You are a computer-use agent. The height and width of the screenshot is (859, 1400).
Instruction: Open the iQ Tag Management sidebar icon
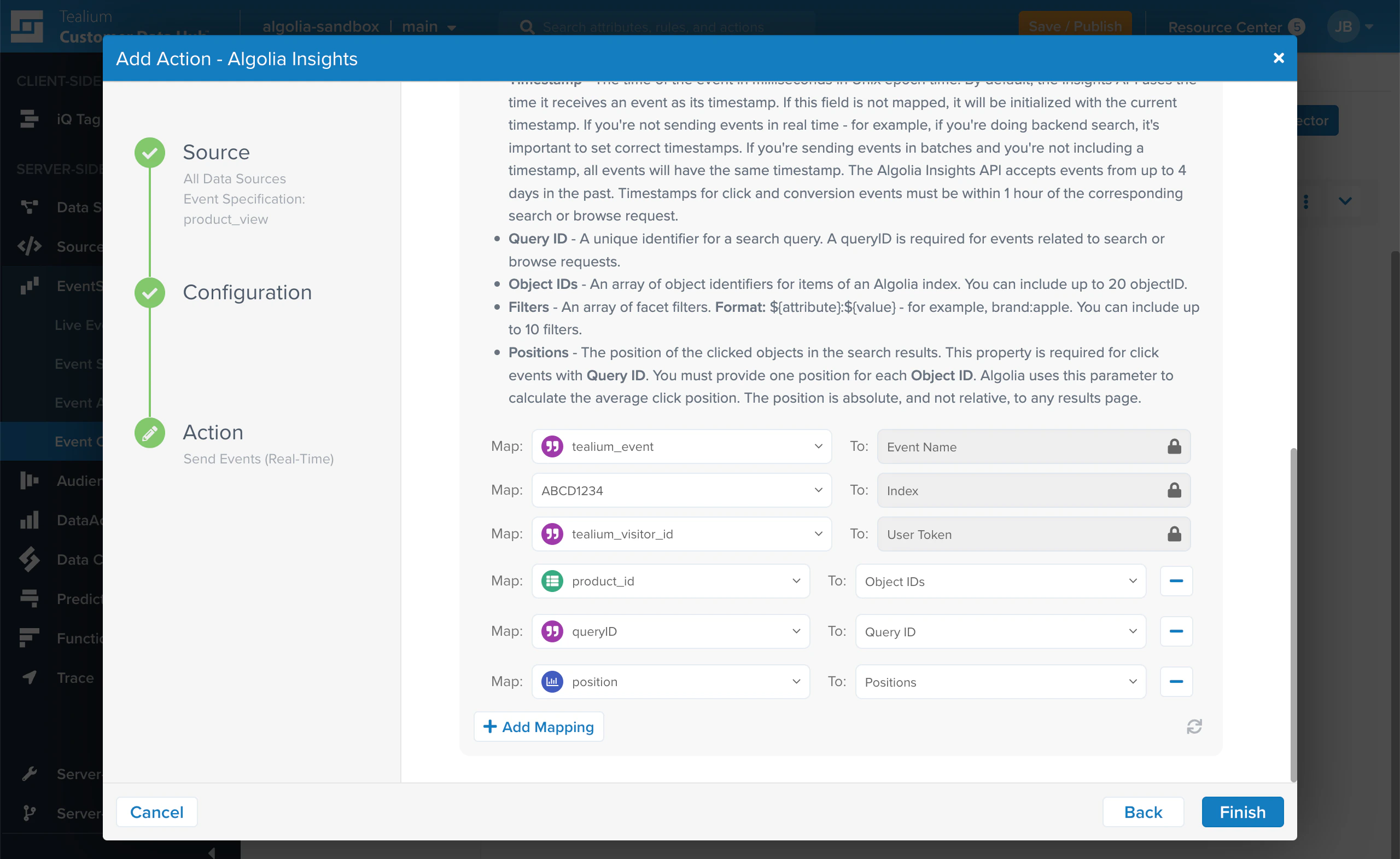[x=29, y=119]
